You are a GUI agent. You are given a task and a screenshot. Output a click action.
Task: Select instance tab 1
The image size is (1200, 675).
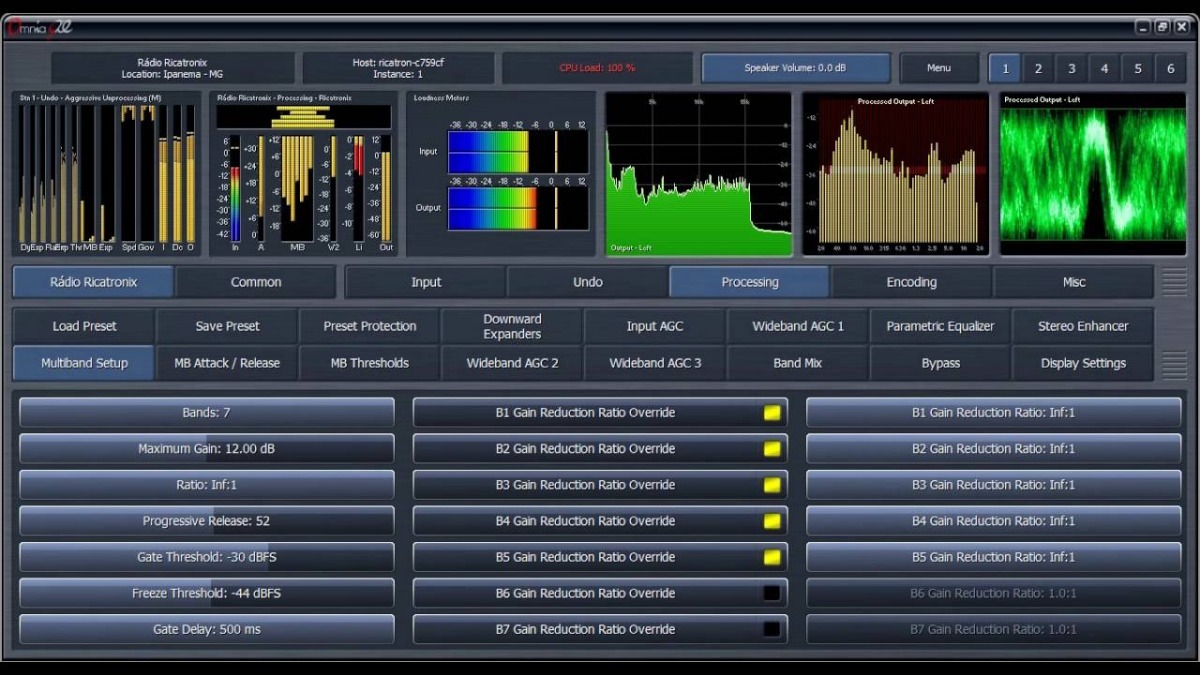coord(1005,69)
